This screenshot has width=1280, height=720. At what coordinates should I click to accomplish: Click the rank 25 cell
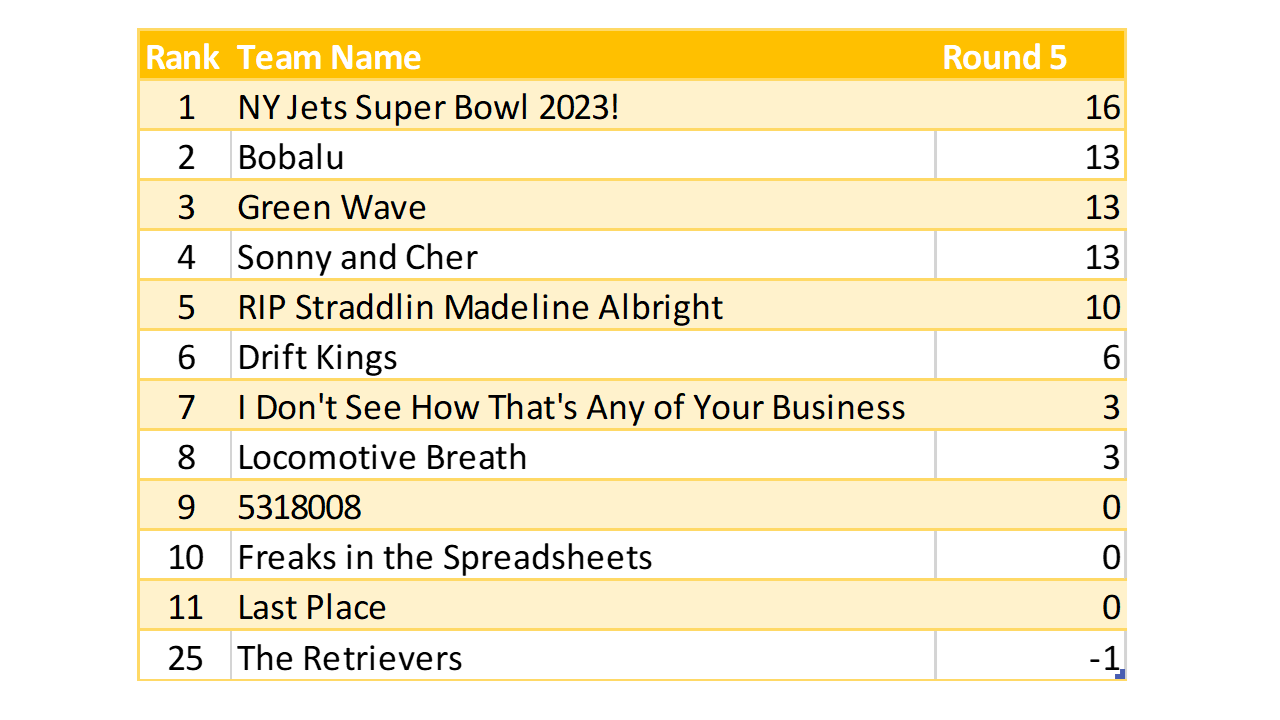pyautogui.click(x=185, y=657)
